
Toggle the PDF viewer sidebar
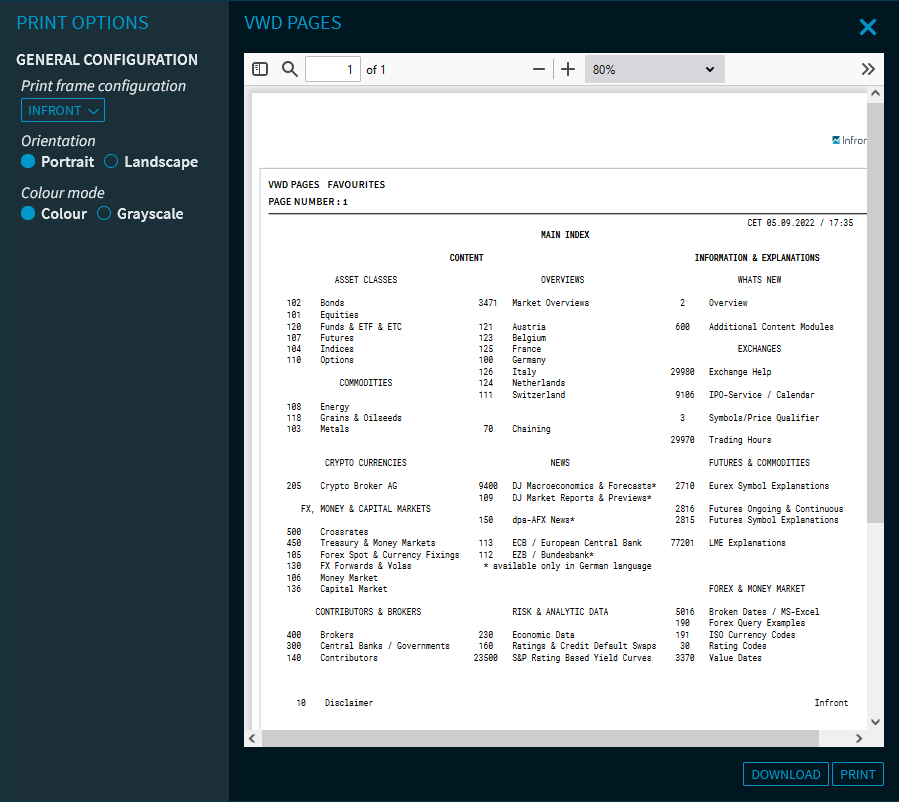point(260,69)
